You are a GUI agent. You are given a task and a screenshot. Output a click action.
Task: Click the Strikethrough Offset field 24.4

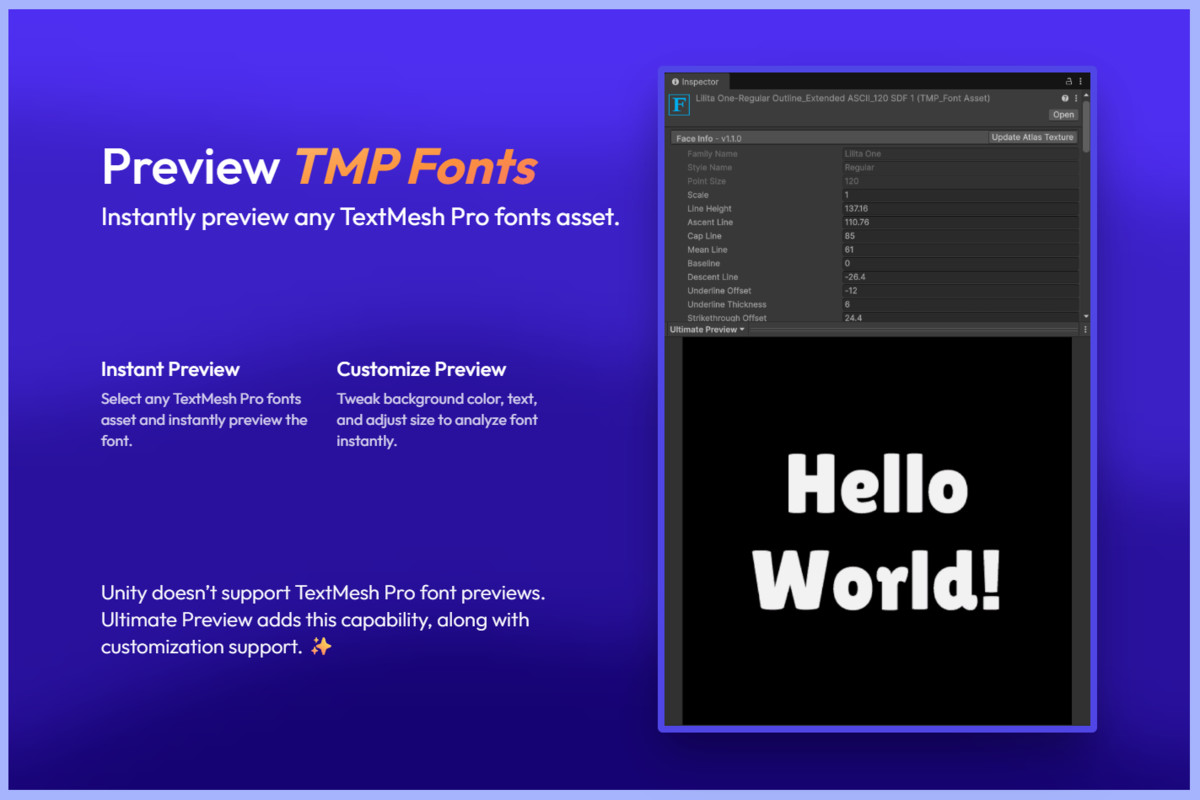[960, 318]
